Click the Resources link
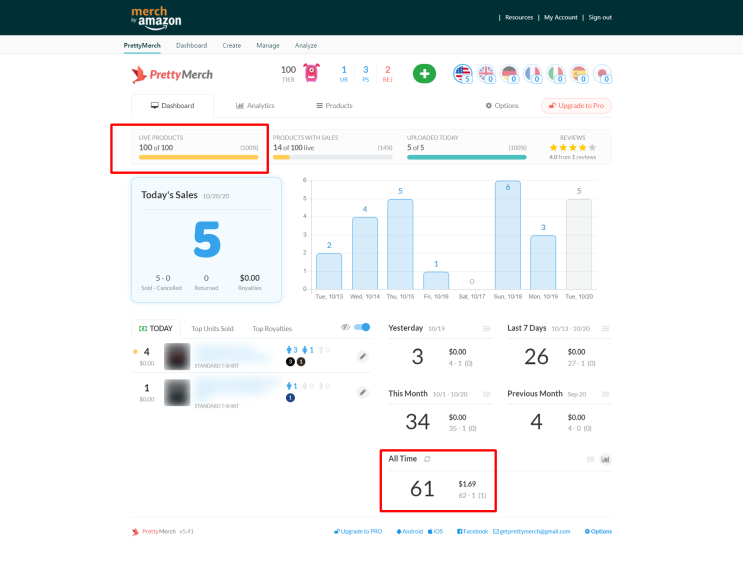Viewport: 743px width, 565px height. tap(519, 18)
